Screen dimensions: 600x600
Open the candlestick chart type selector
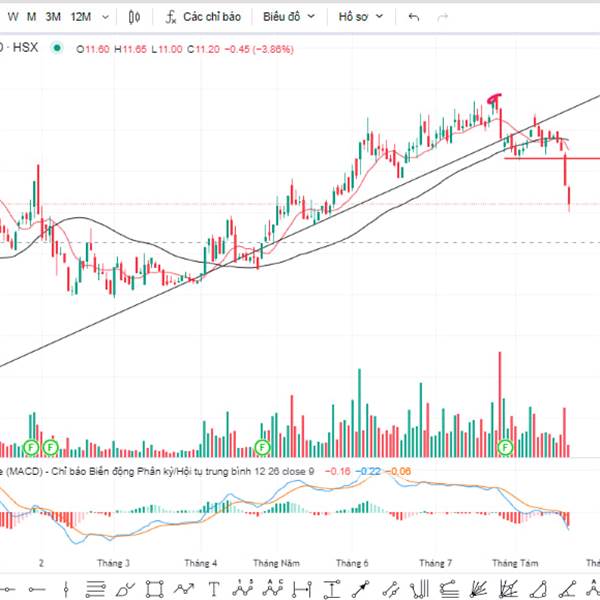(x=134, y=17)
